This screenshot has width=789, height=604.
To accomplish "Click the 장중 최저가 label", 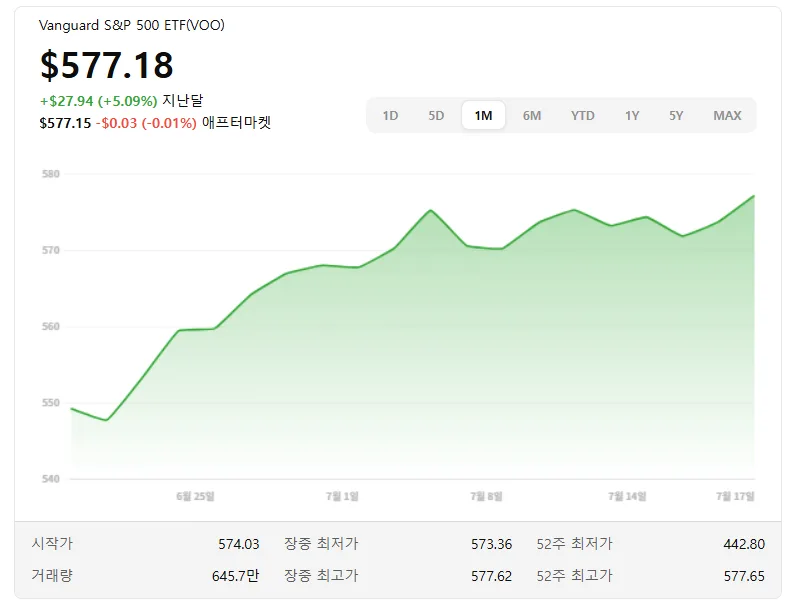I will [x=321, y=544].
